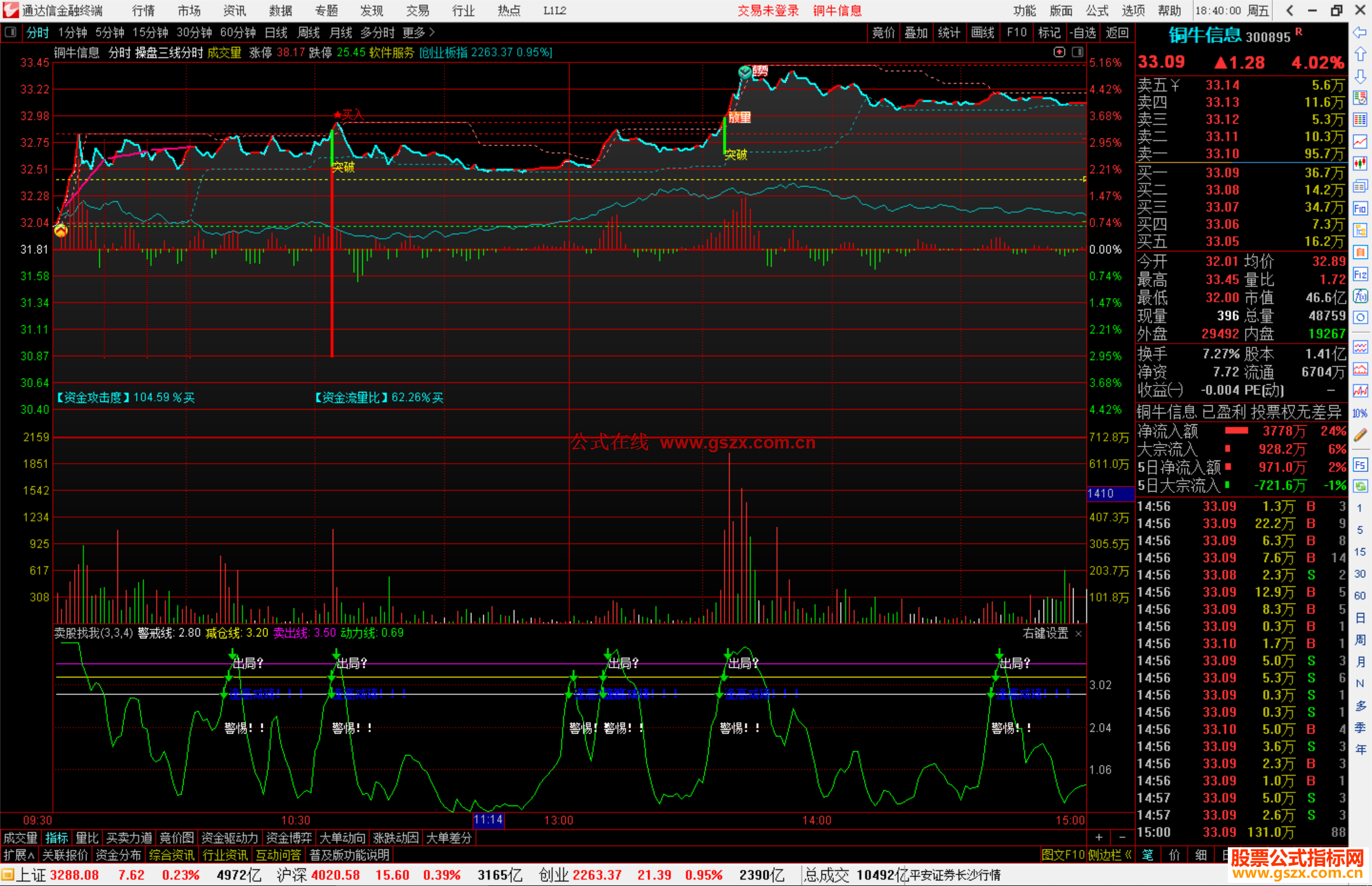Open the f(x) formula manager icon
The width and height of the screenshot is (1372, 886).
(1360, 296)
